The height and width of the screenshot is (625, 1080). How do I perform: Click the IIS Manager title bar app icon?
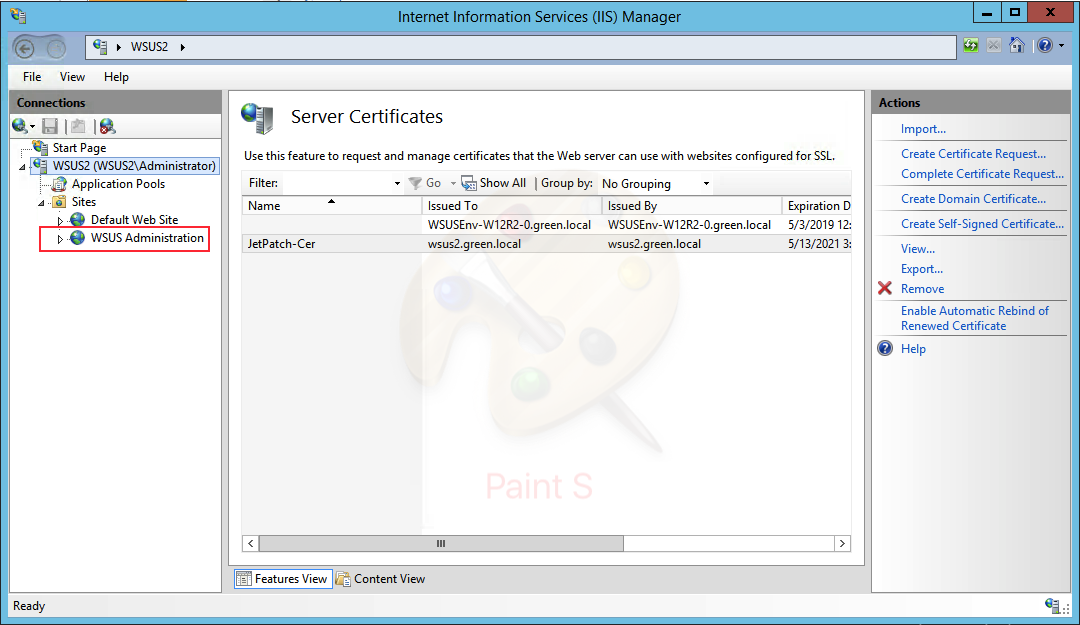19,14
